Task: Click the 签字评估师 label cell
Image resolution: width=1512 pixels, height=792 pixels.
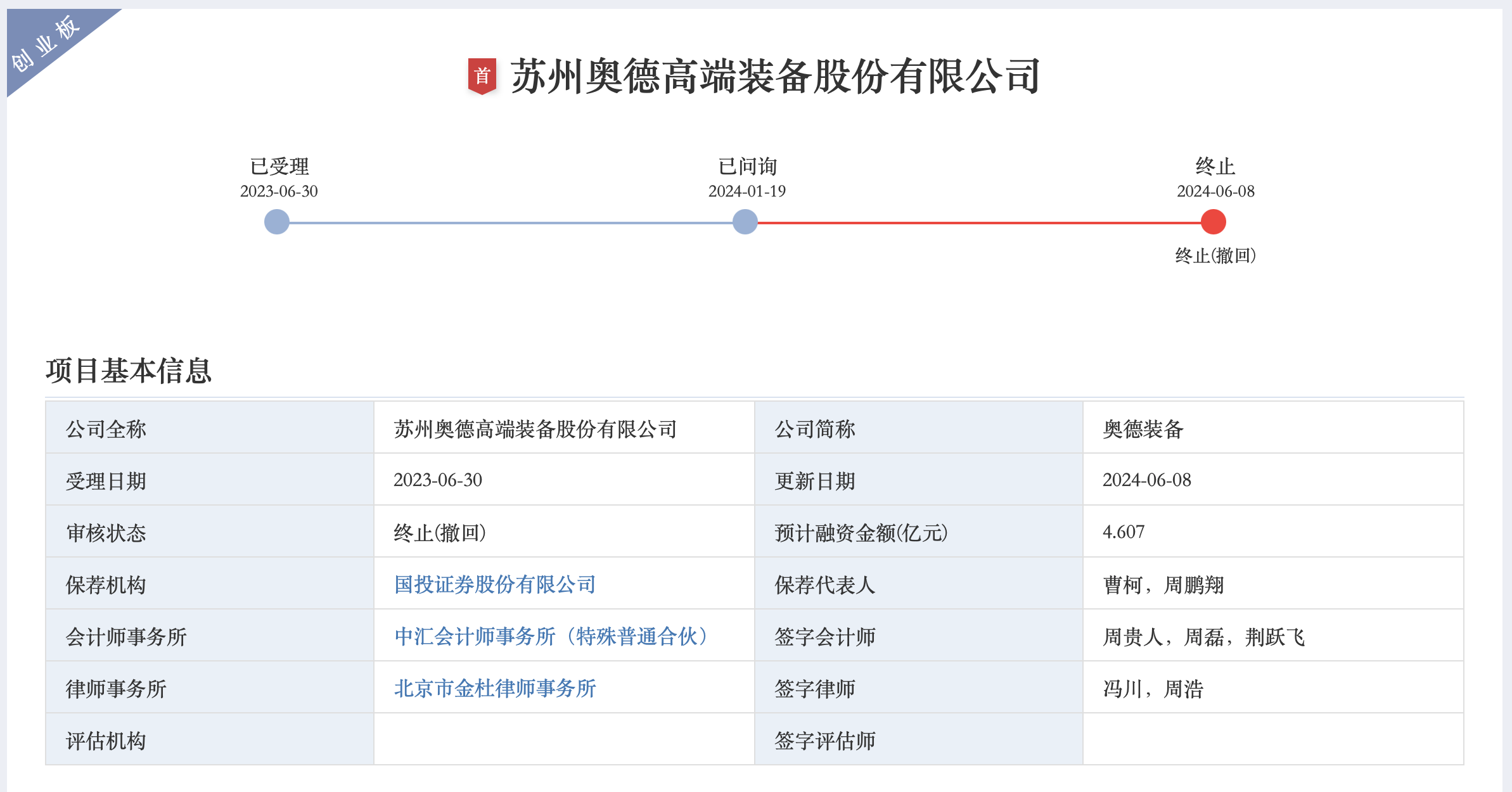Action: [919, 739]
